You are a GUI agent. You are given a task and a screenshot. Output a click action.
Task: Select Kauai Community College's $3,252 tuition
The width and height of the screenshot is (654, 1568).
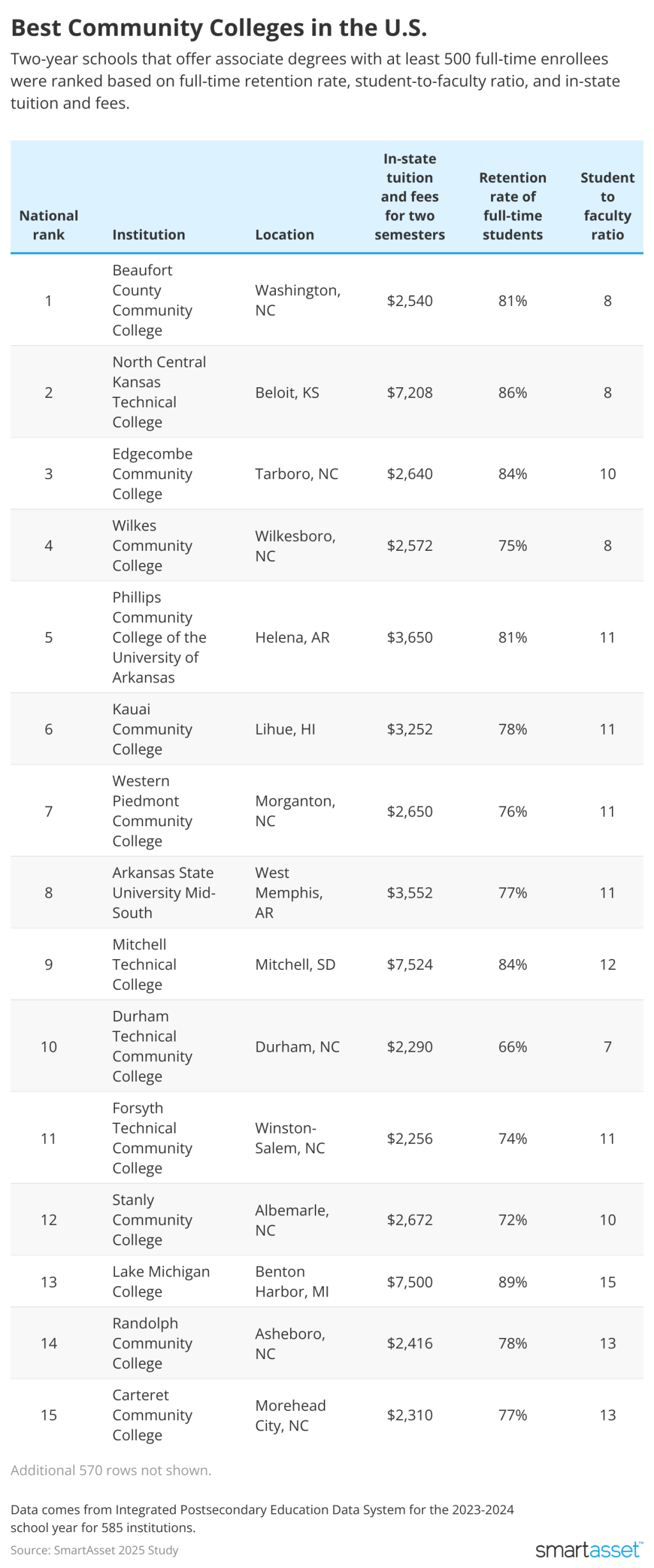[409, 729]
